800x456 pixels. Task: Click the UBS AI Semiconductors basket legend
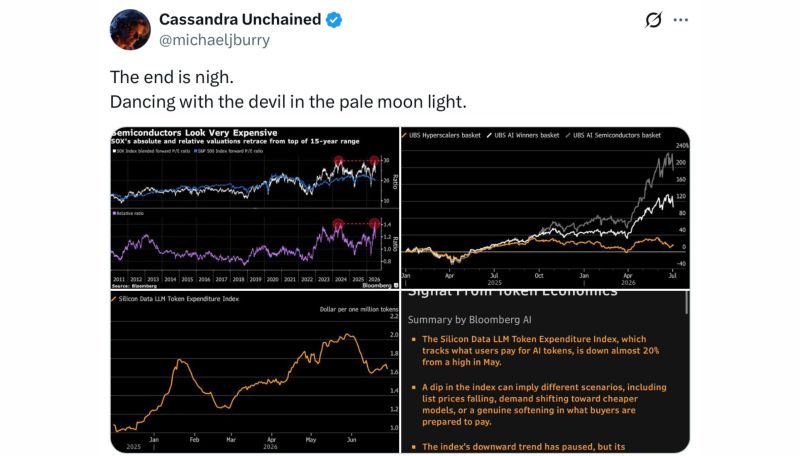click(613, 135)
